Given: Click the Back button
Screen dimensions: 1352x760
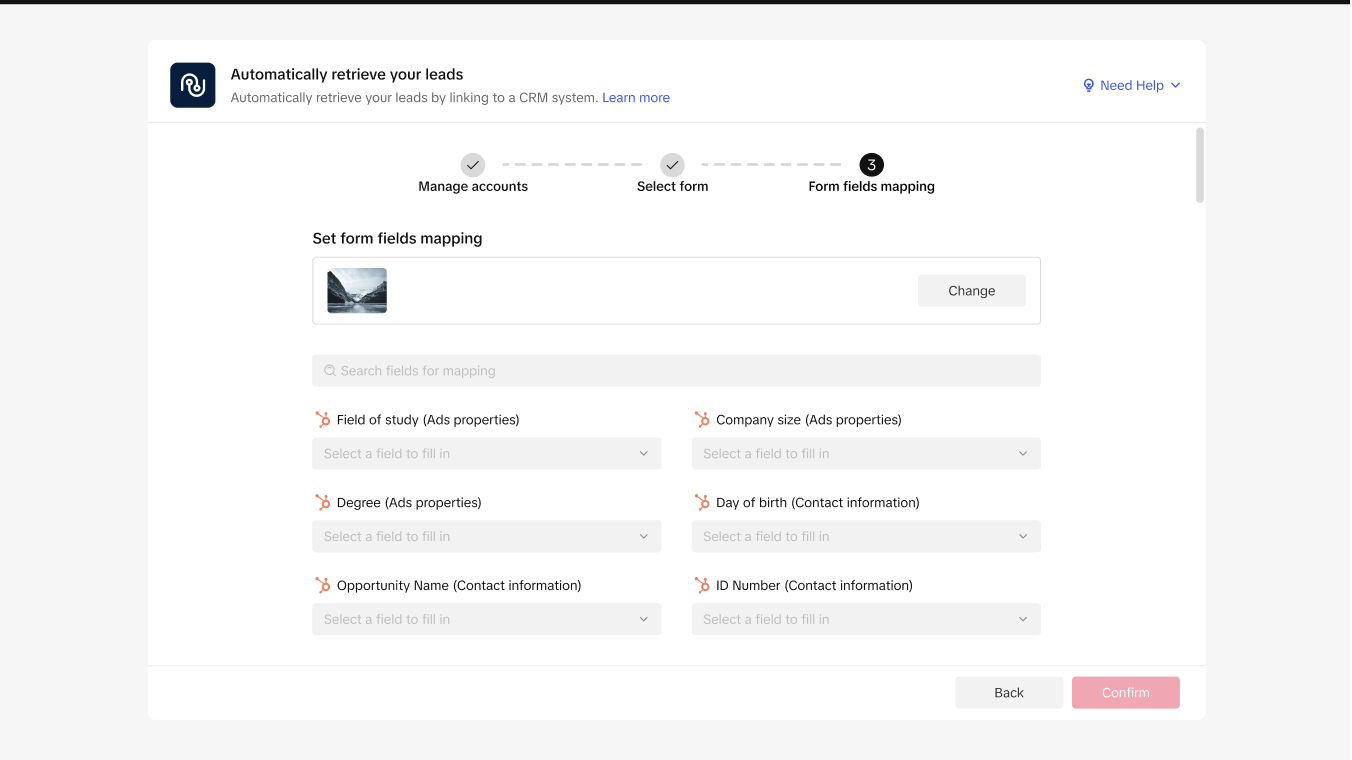Looking at the screenshot, I should click(x=1008, y=693).
